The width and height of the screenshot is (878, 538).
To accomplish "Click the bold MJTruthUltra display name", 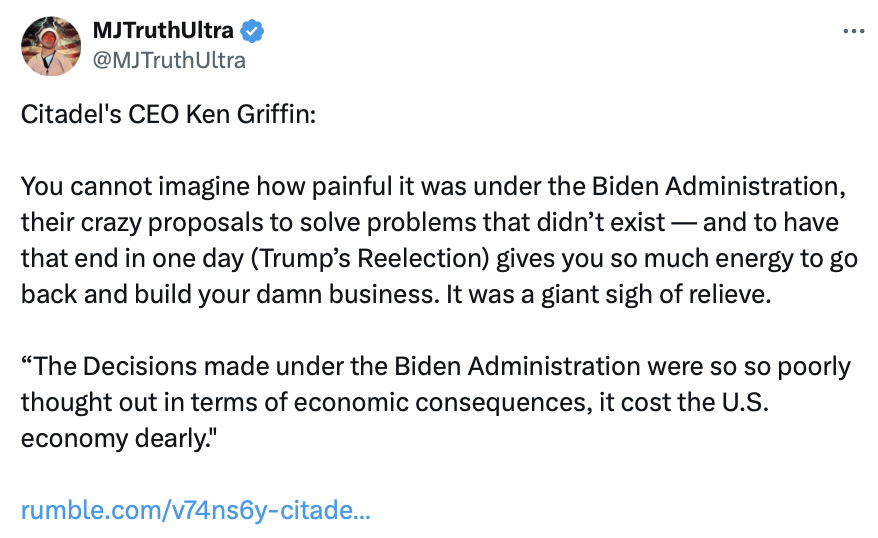I will [164, 32].
